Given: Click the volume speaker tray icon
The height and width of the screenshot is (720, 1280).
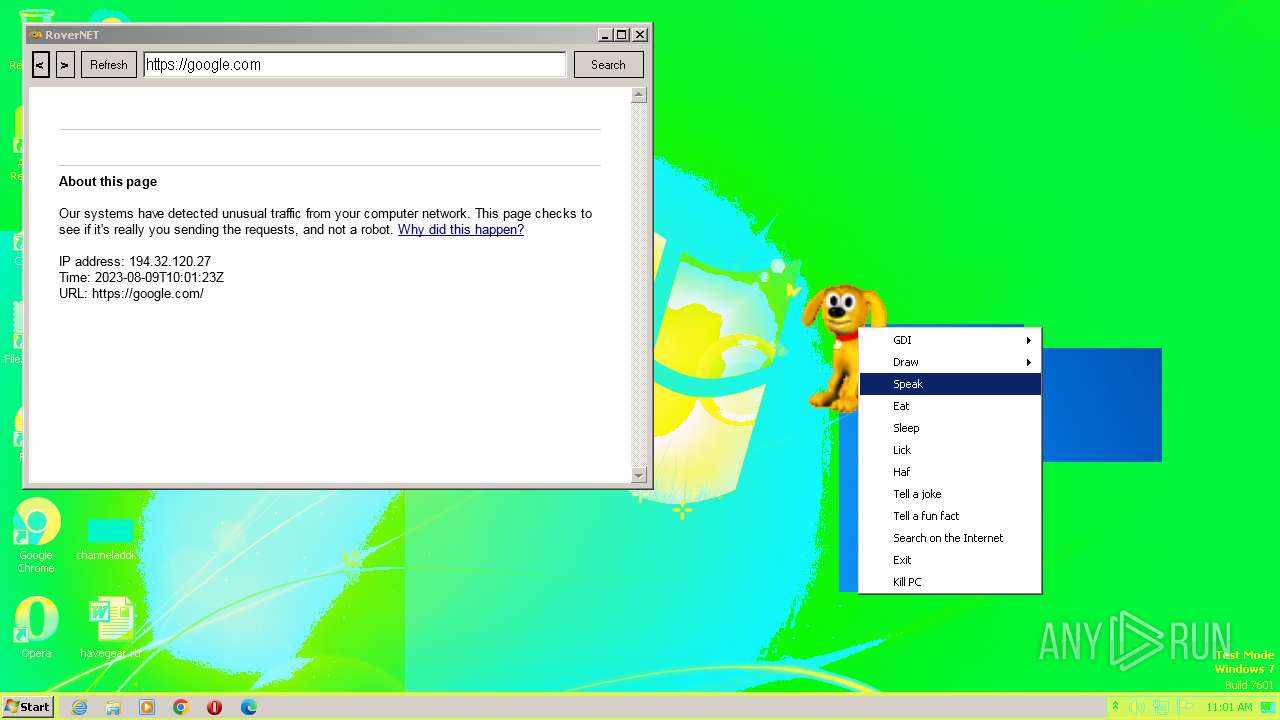Looking at the screenshot, I should 1138,707.
